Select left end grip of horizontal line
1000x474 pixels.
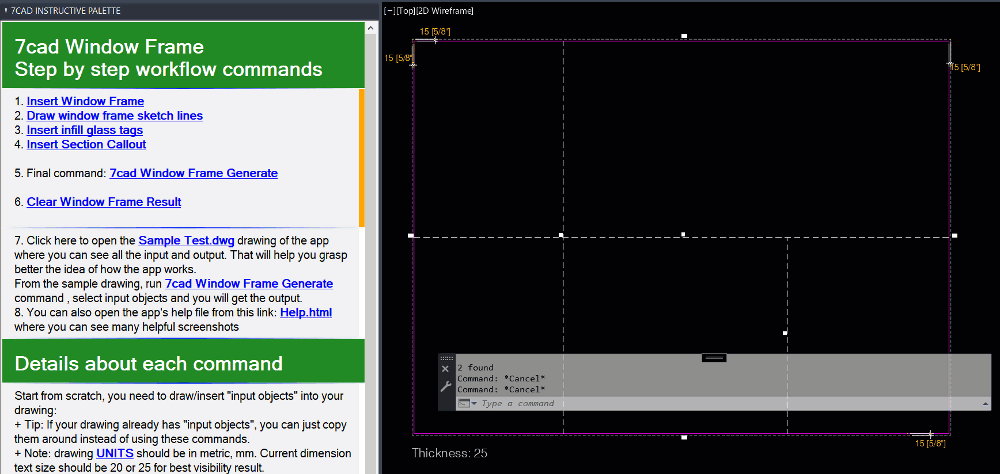click(411, 235)
